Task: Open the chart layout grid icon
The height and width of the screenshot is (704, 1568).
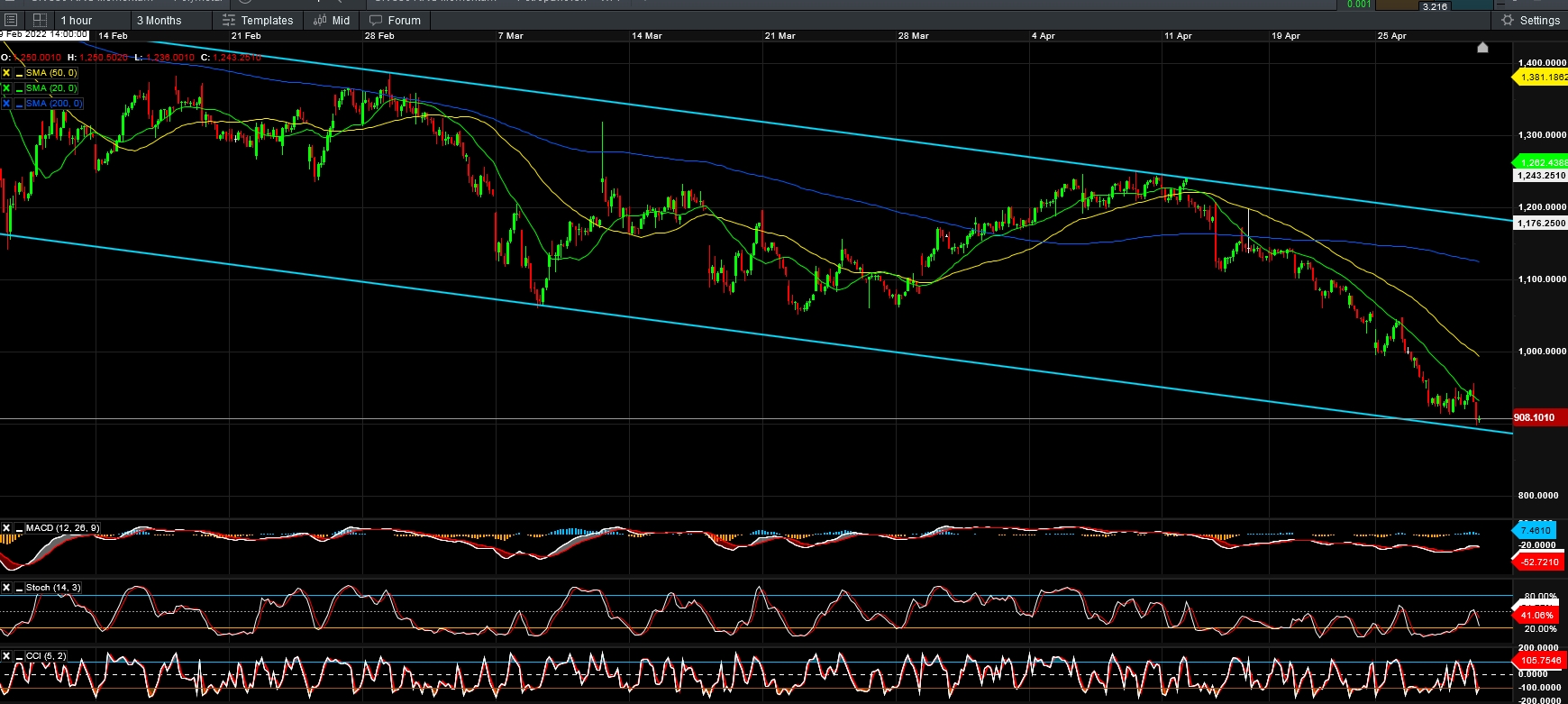Action: [x=39, y=20]
